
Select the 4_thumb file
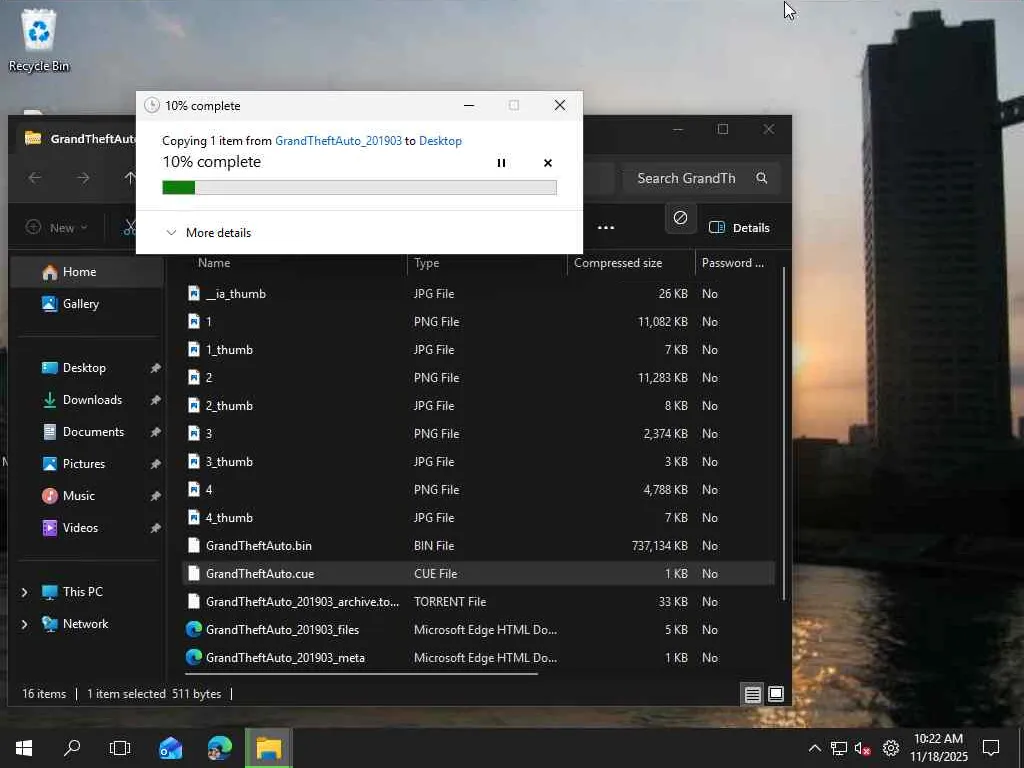[478, 518]
